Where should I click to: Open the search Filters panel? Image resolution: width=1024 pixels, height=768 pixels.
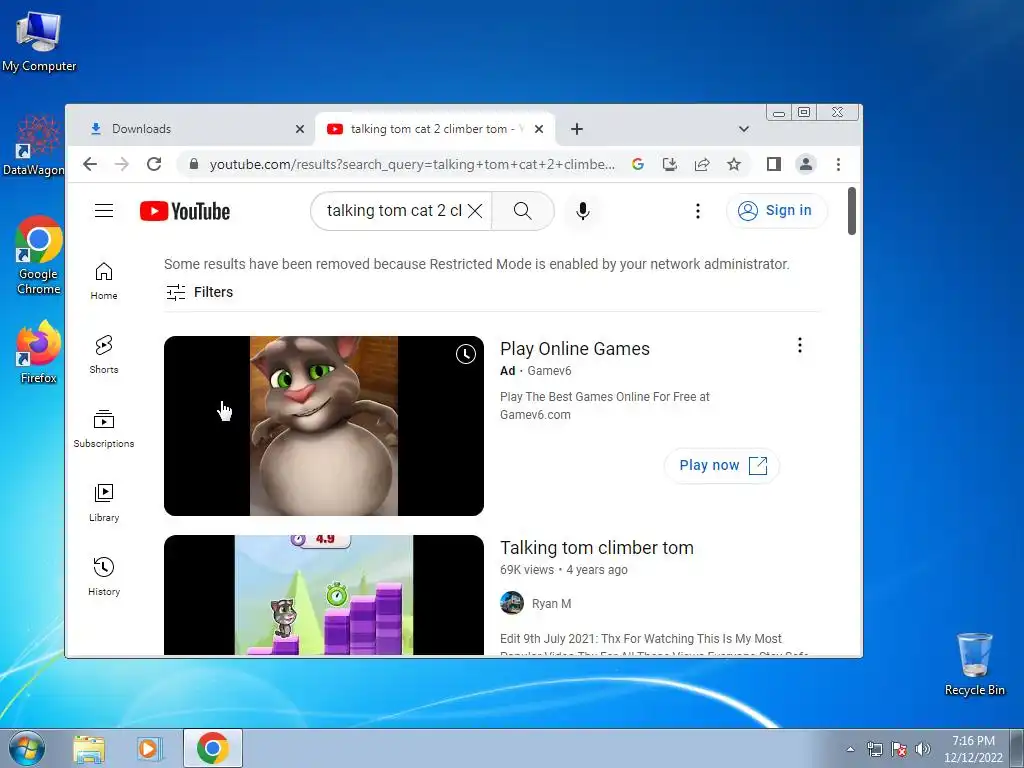(200, 292)
